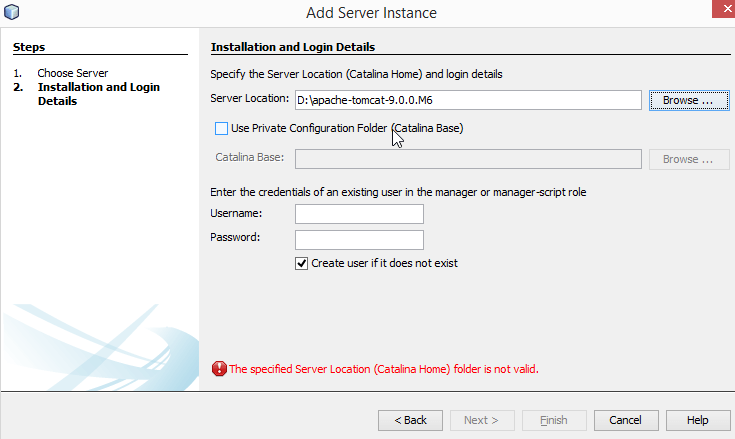This screenshot has width=735, height=439.
Task: Click the window icon in the title bar
Action: click(x=13, y=12)
